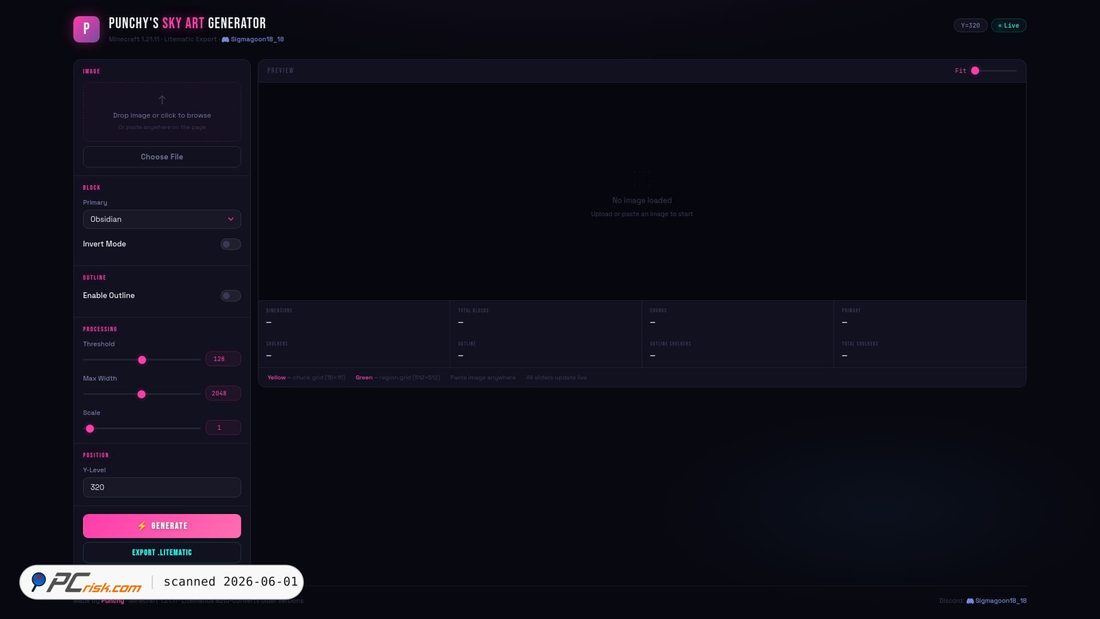The width and height of the screenshot is (1100, 619).
Task: Click the 'Enable Outline' label text
Action: click(109, 295)
